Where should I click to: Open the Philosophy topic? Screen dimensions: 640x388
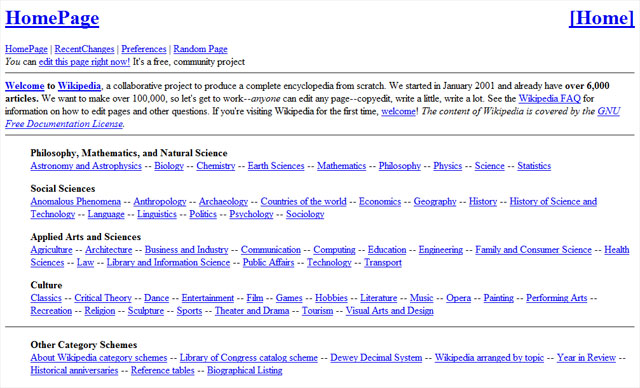tap(400, 166)
